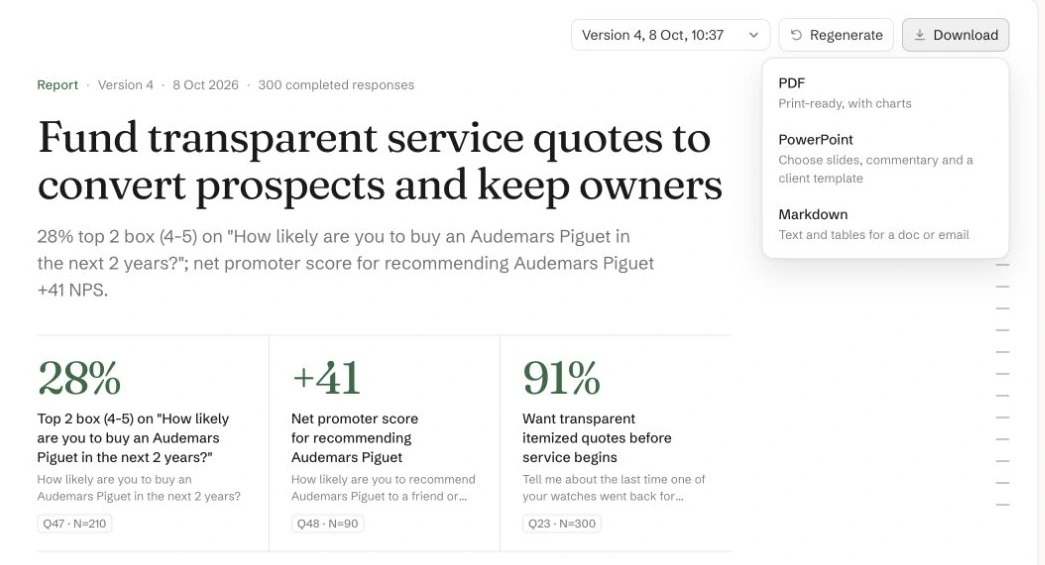Click 'Print-ready, with charts' description
The width and height of the screenshot is (1045, 565).
tap(844, 103)
